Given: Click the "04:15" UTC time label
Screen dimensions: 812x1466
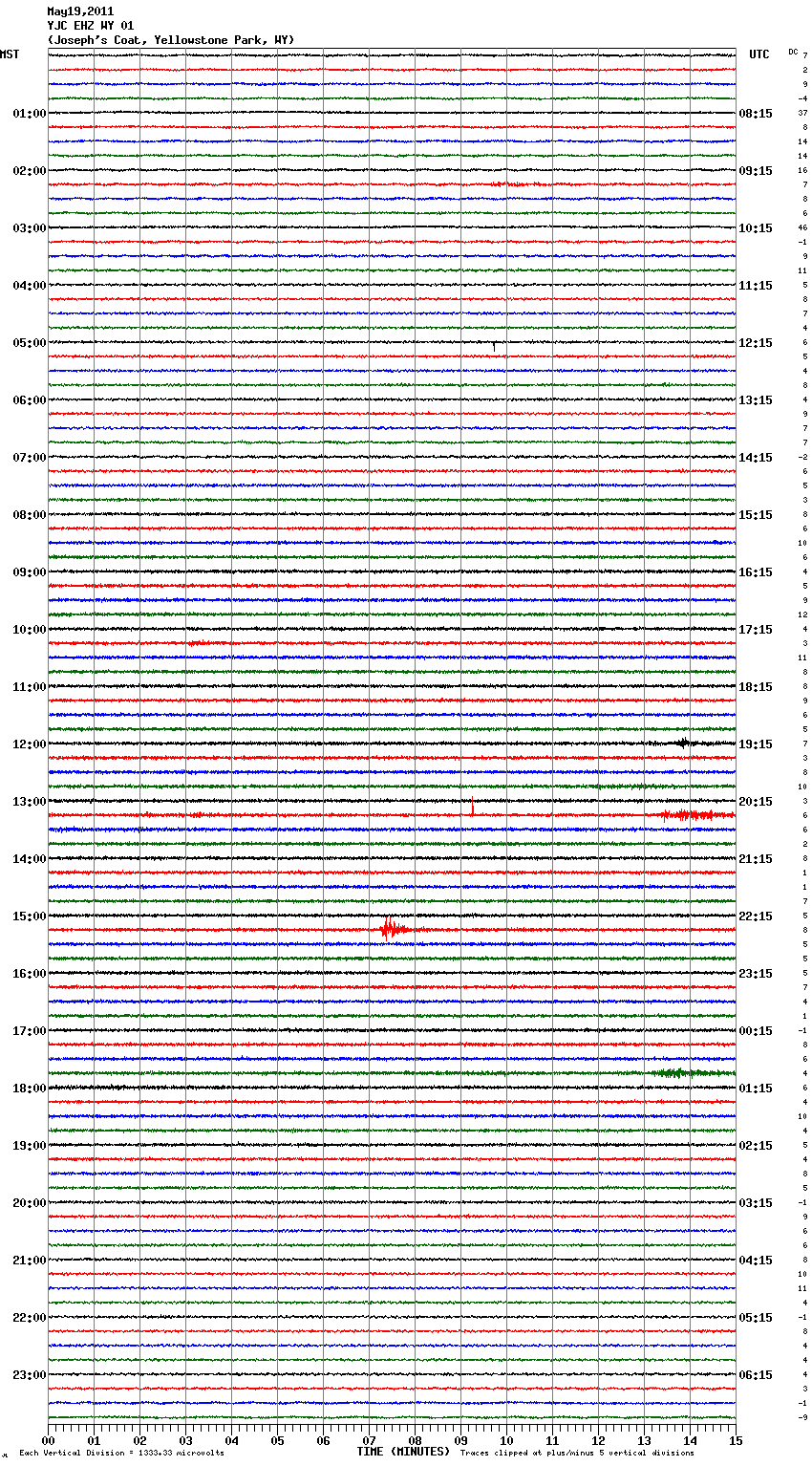Looking at the screenshot, I should pos(756,1261).
